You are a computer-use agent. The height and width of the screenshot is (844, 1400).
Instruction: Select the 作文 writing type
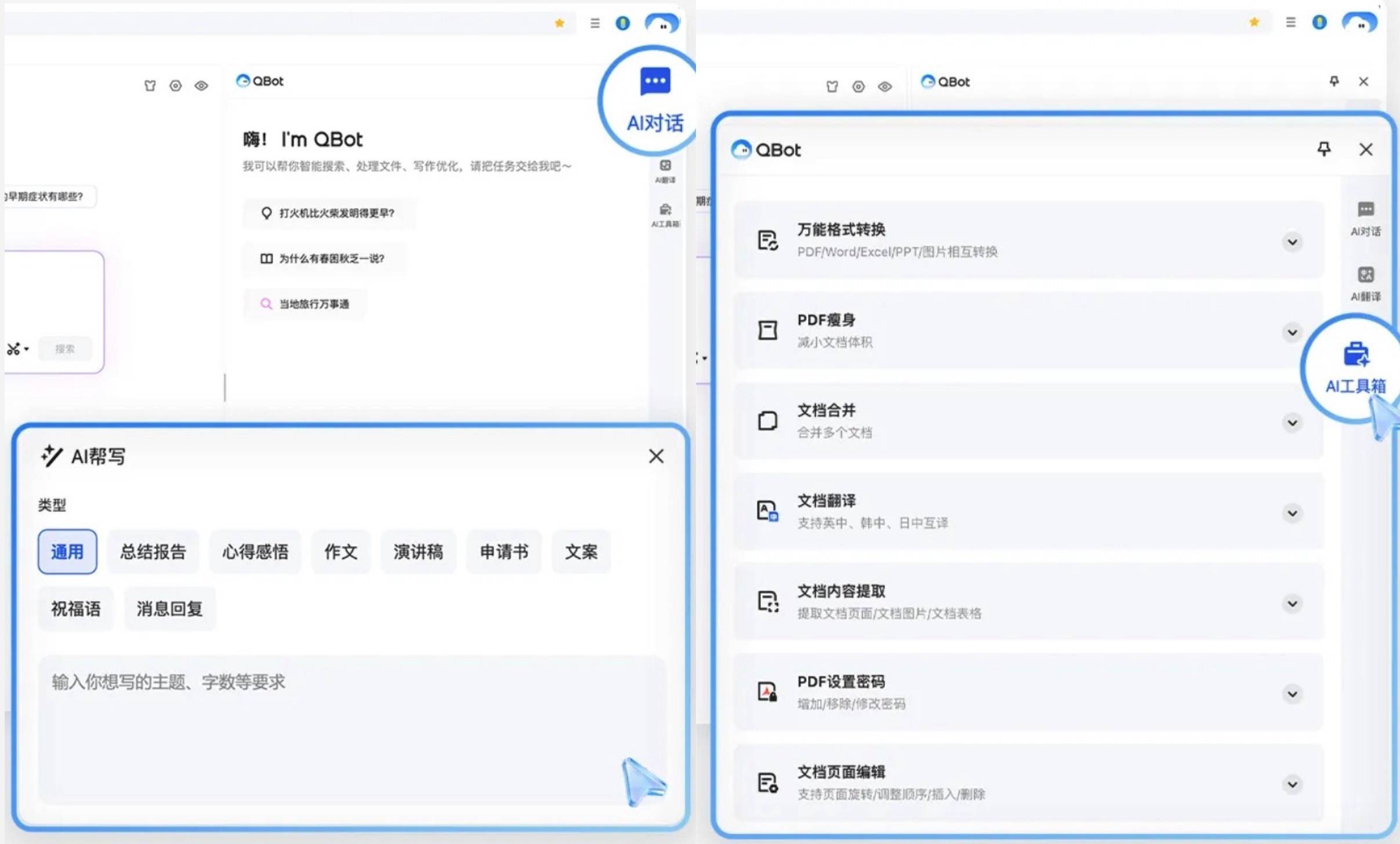coord(341,551)
